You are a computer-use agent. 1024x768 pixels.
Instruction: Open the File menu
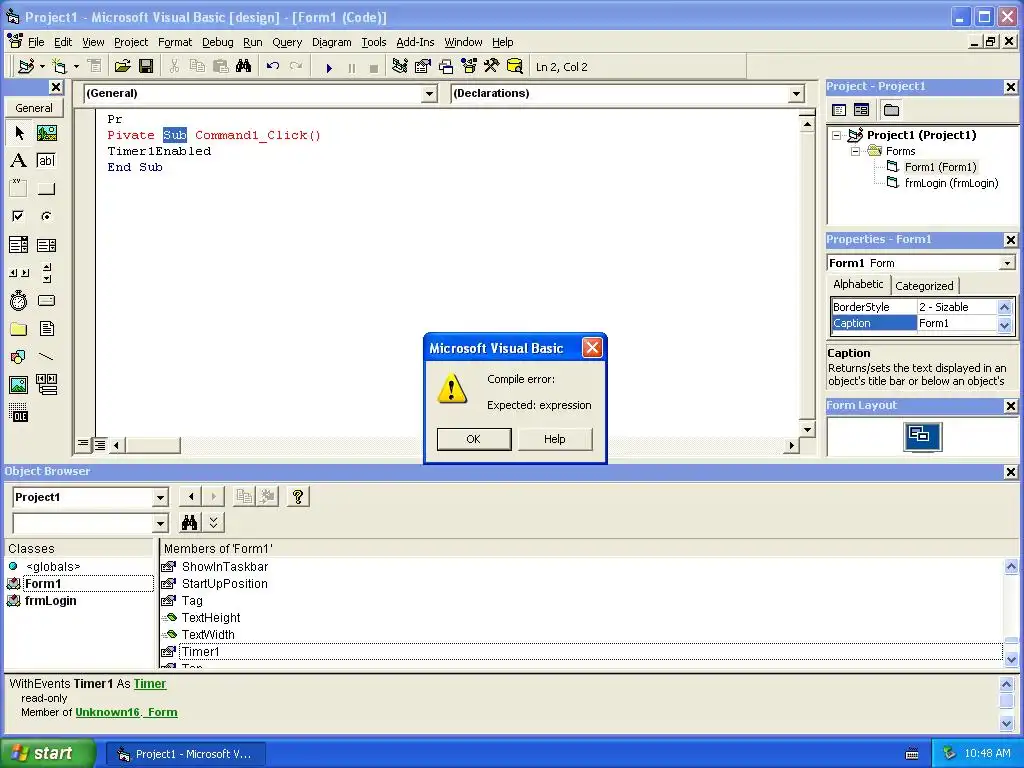pyautogui.click(x=36, y=42)
